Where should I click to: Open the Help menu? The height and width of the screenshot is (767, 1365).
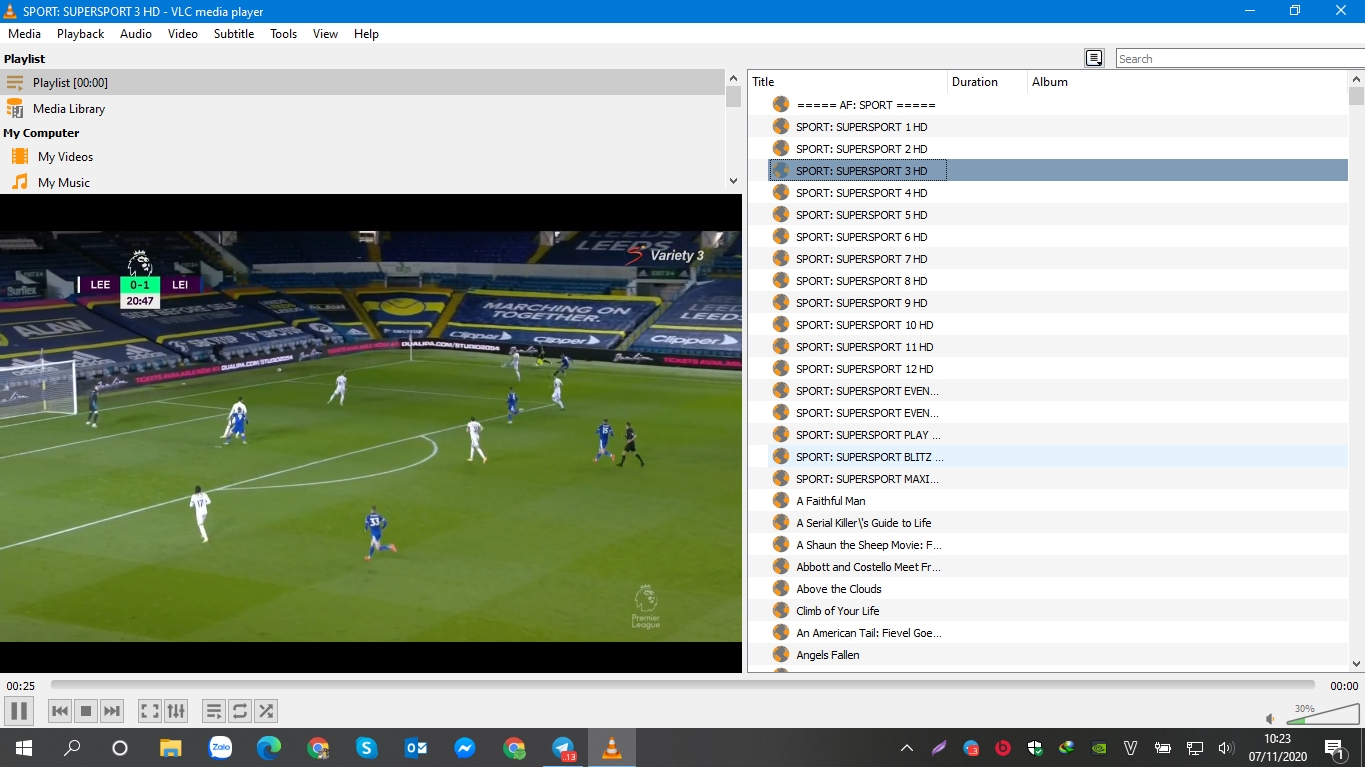tap(366, 33)
